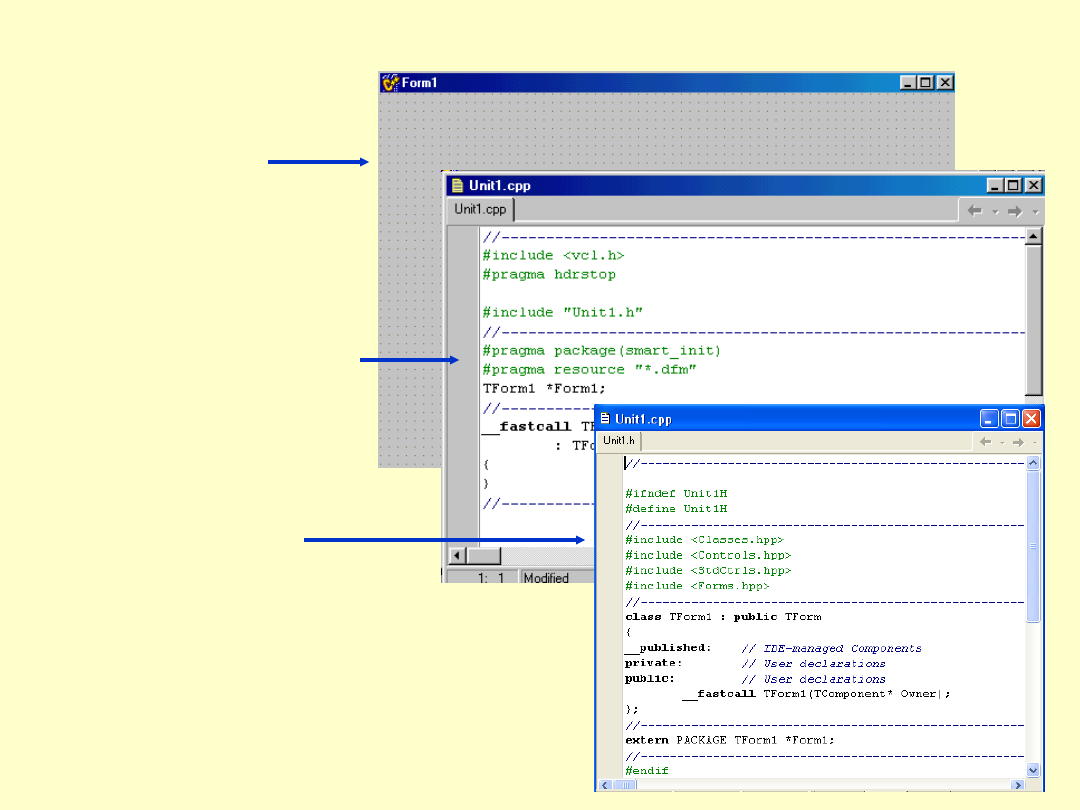Click the 'class TForm1 : public TForm' line
The image size is (1080, 810).
coord(723,617)
